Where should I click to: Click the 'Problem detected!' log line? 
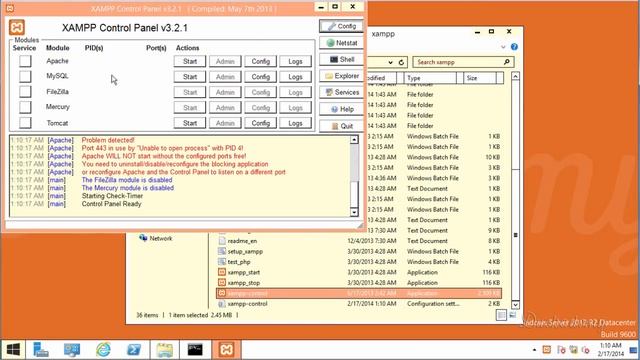point(108,140)
